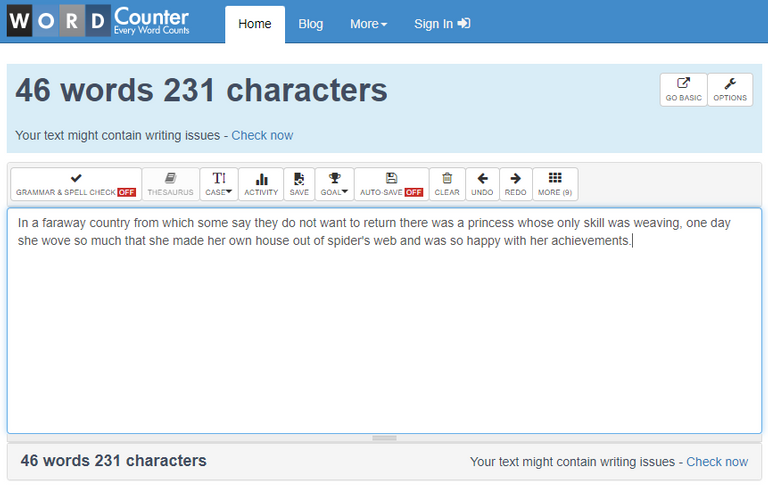Click the text area resize handle
The height and width of the screenshot is (486, 768).
coord(384,438)
